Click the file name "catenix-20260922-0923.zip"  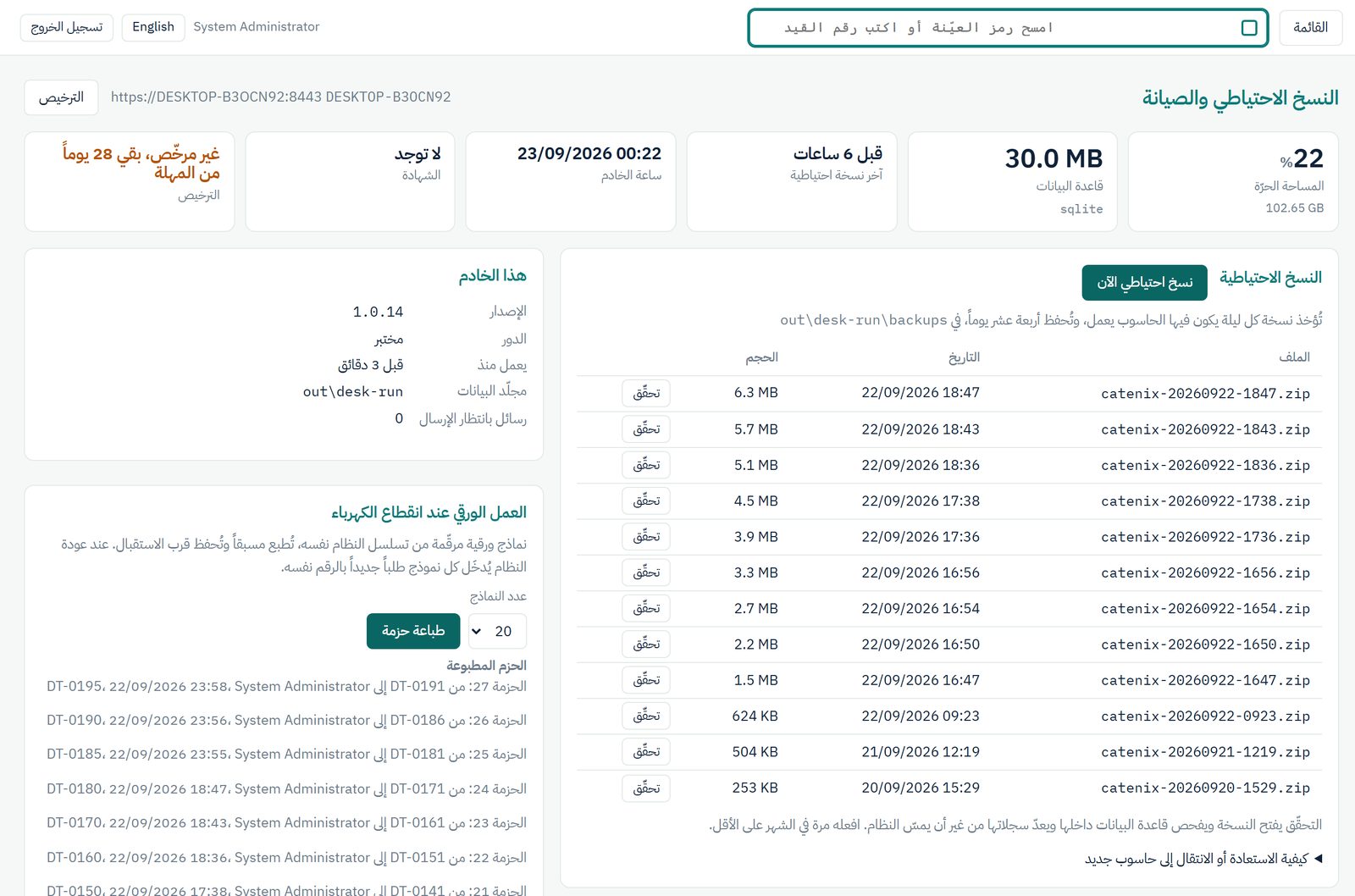(x=1205, y=716)
